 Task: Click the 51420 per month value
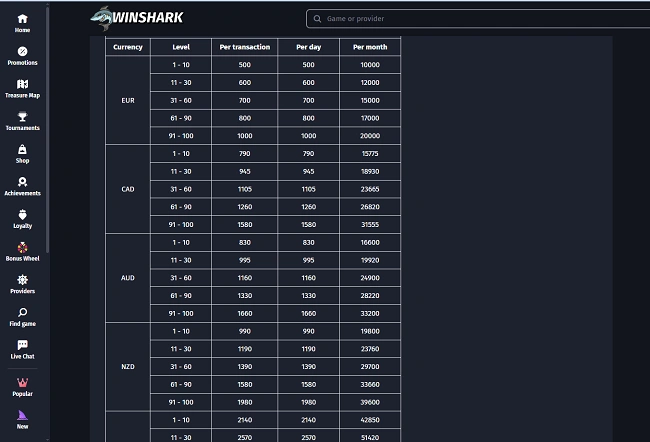click(370, 437)
